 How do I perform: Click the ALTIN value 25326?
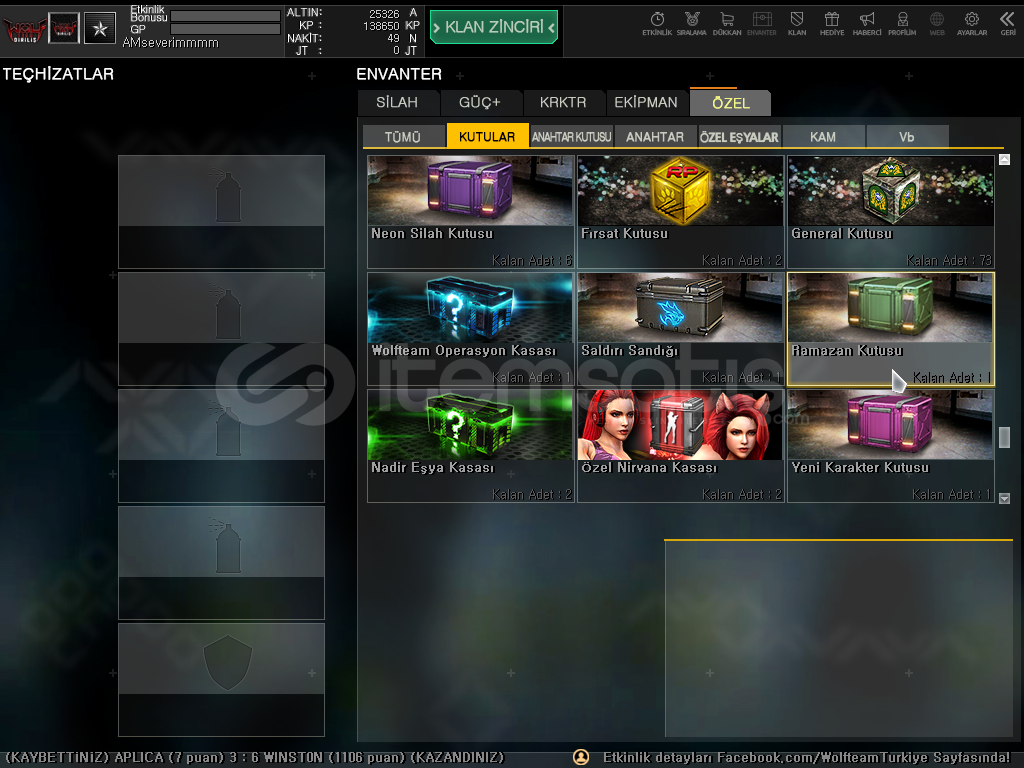tap(384, 14)
